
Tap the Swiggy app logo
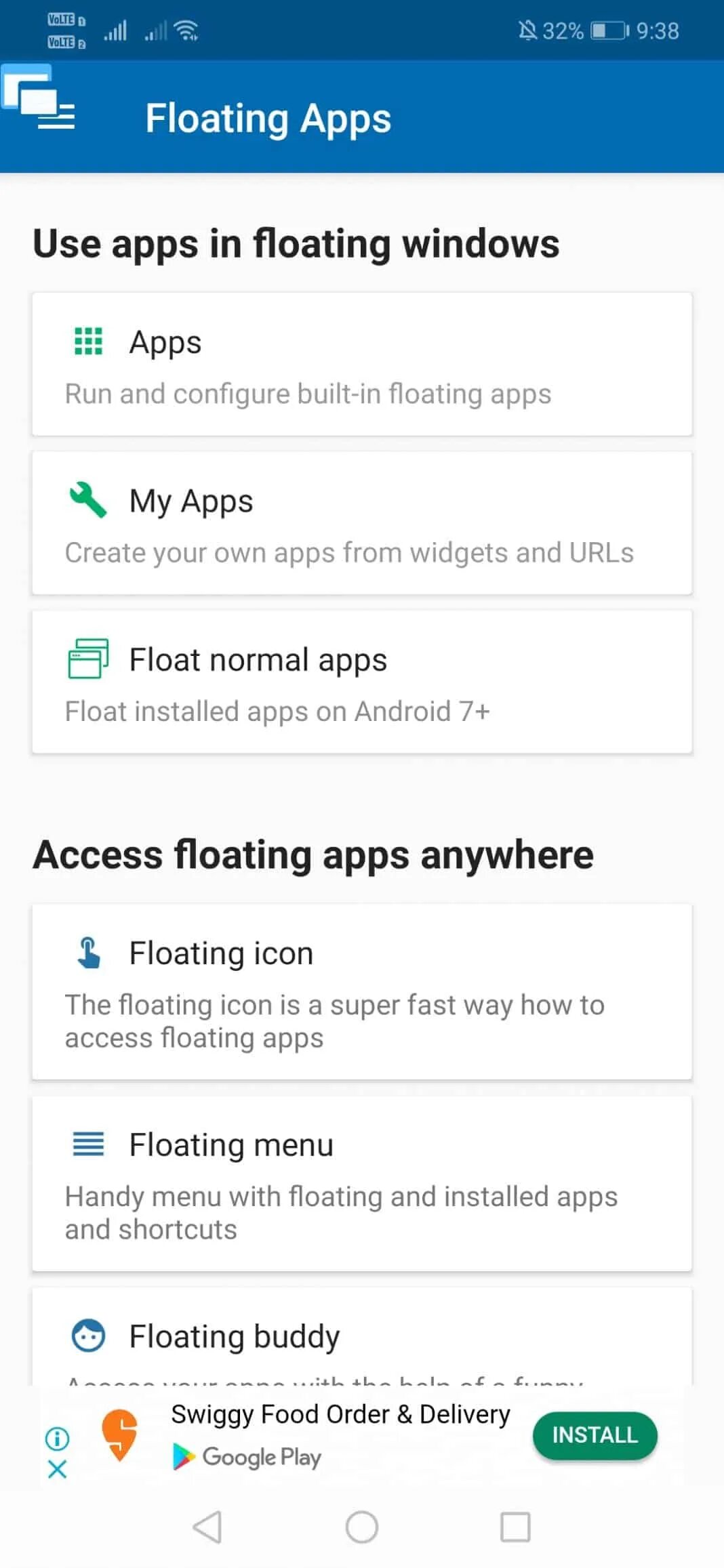(120, 1435)
